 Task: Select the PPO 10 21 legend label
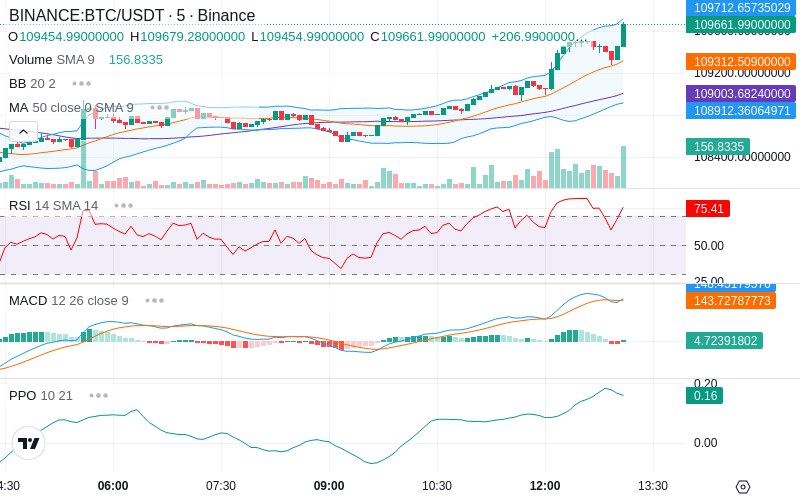[41, 395]
